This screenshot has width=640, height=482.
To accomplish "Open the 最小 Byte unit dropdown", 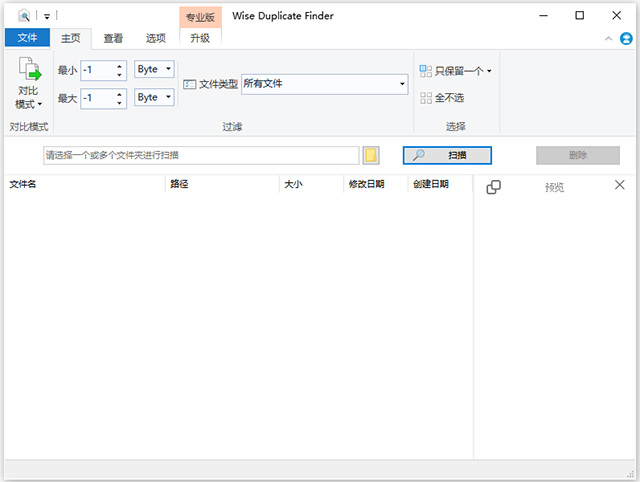I will 154,69.
